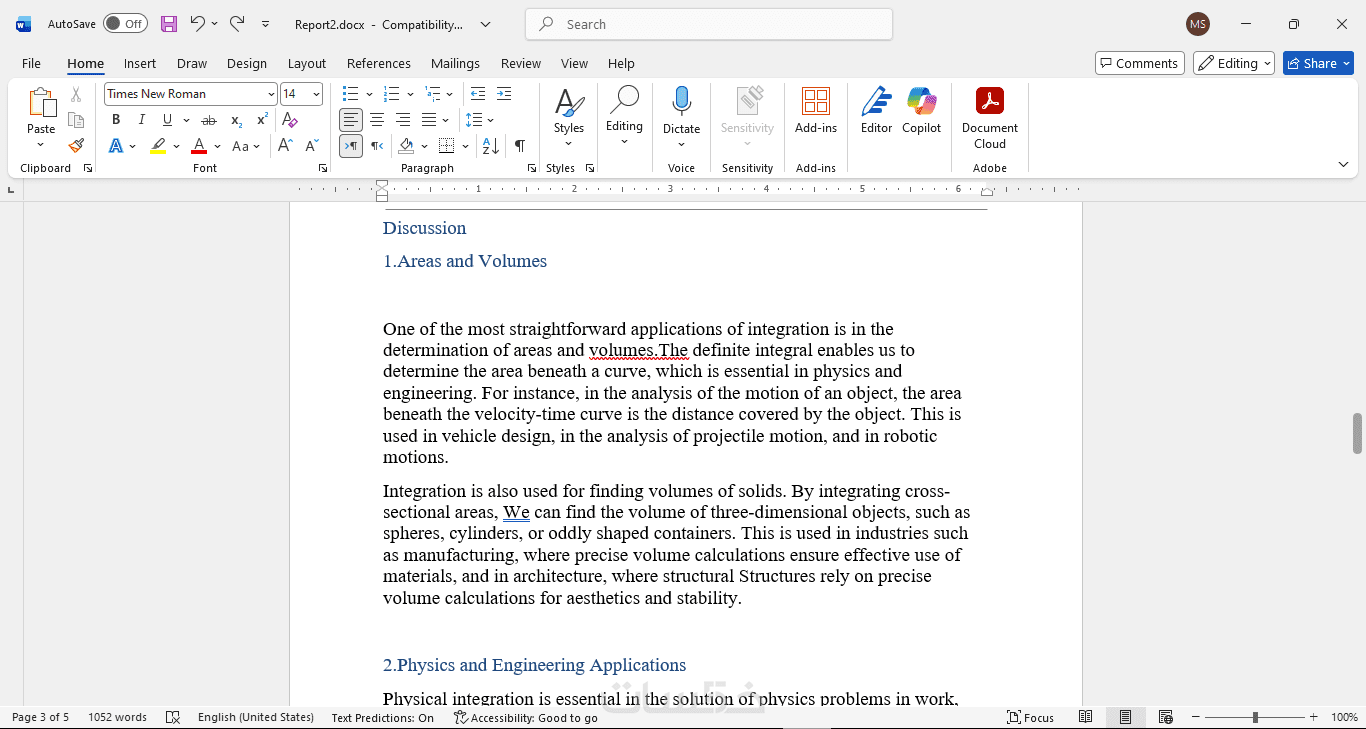Undo the last action
The image size is (1366, 729).
(197, 24)
